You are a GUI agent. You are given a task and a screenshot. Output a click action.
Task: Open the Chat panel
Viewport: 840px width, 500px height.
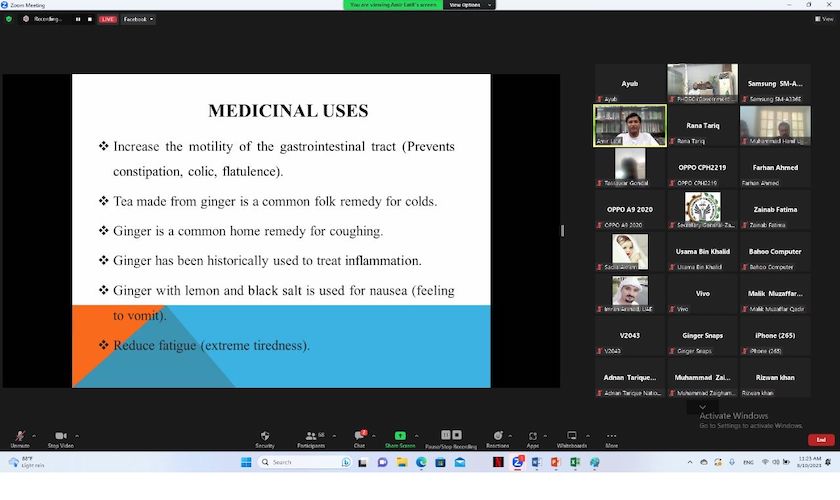coord(359,438)
